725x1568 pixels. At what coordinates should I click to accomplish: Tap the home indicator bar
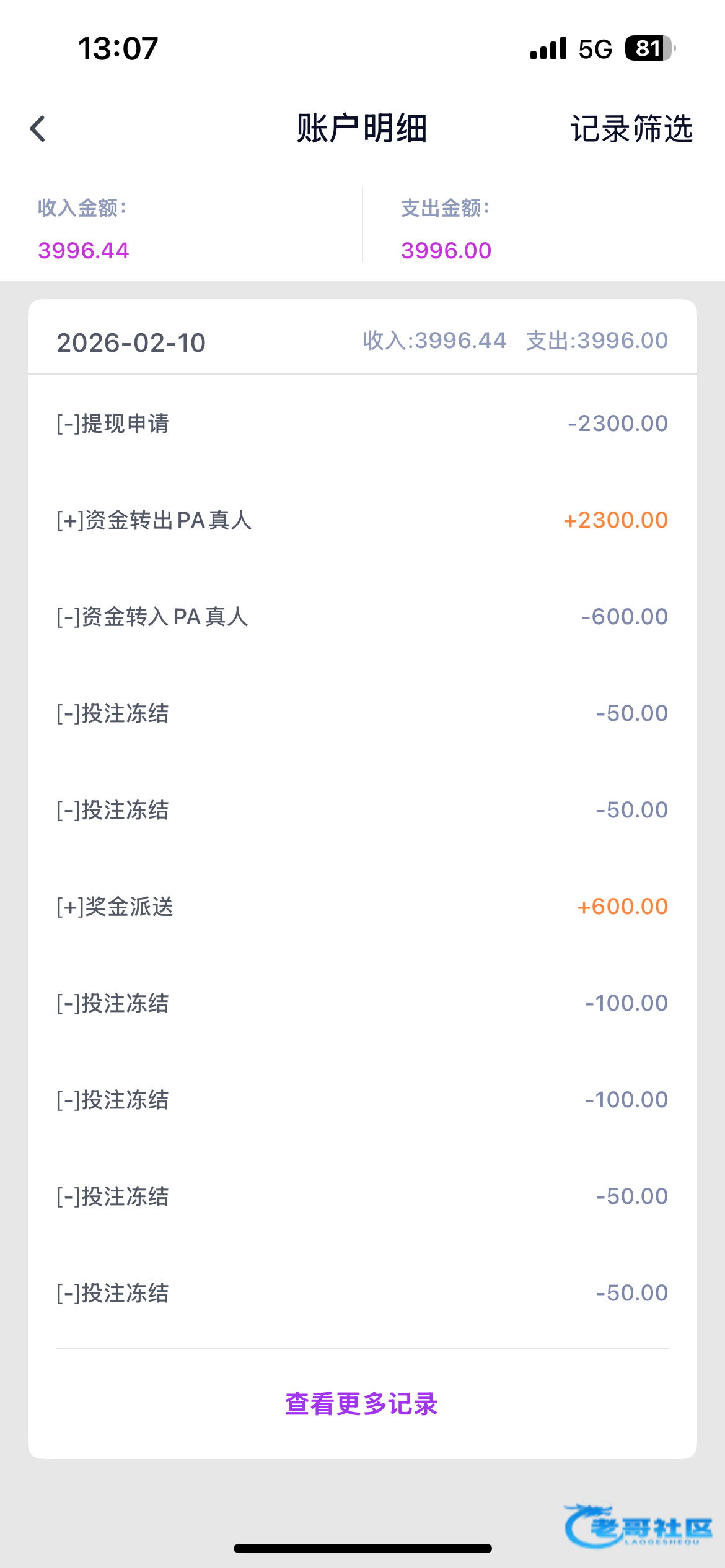(362, 1548)
